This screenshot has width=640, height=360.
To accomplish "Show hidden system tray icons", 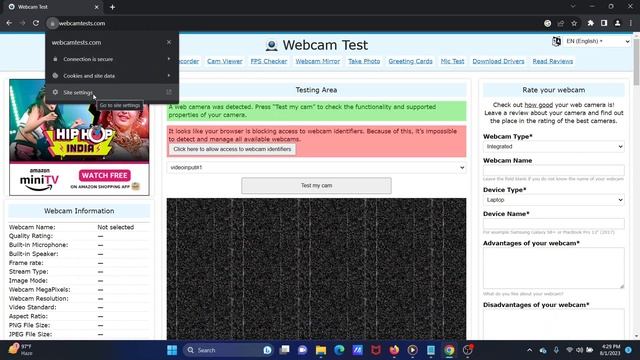I will coord(529,350).
